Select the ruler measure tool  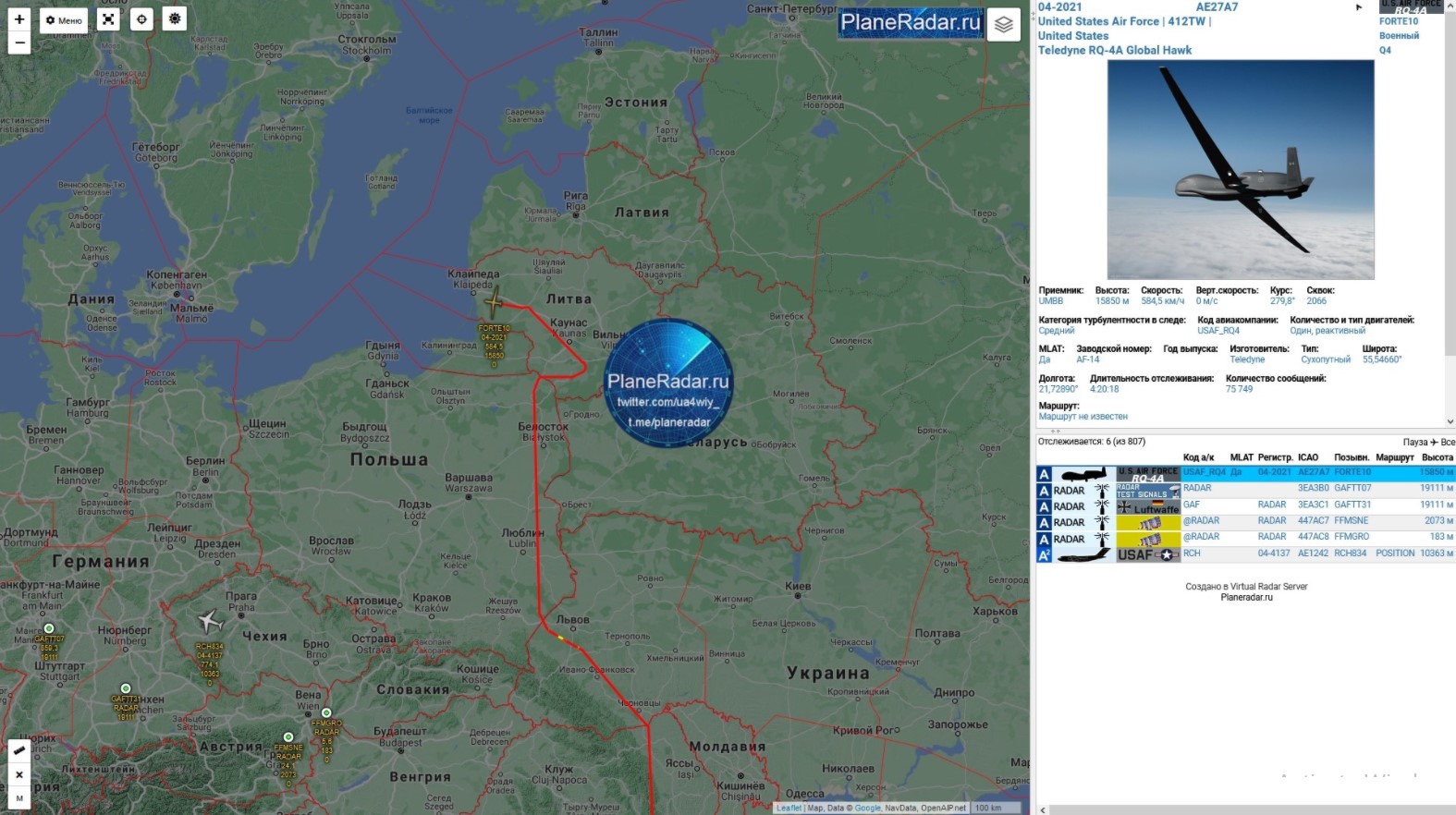pos(18,750)
